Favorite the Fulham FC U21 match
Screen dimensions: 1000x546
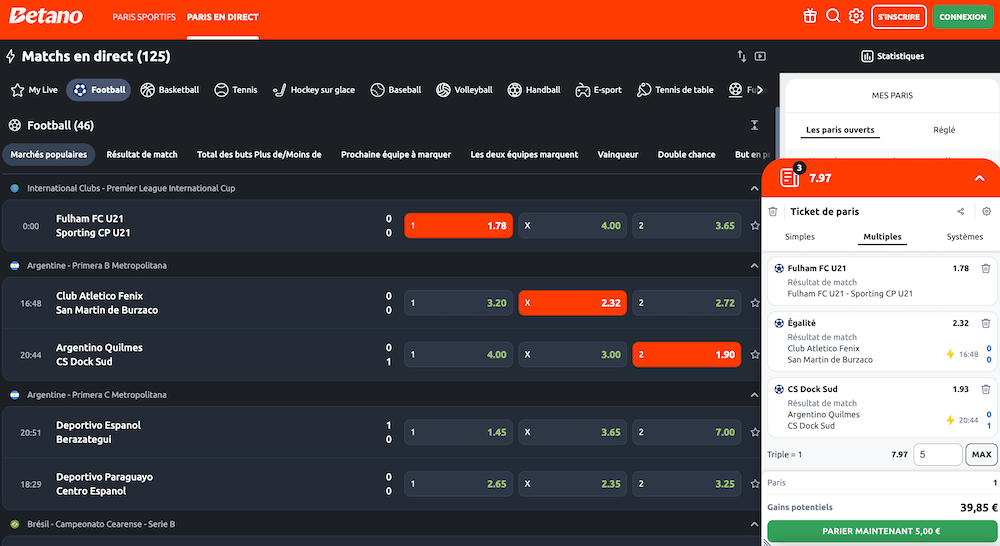[755, 226]
